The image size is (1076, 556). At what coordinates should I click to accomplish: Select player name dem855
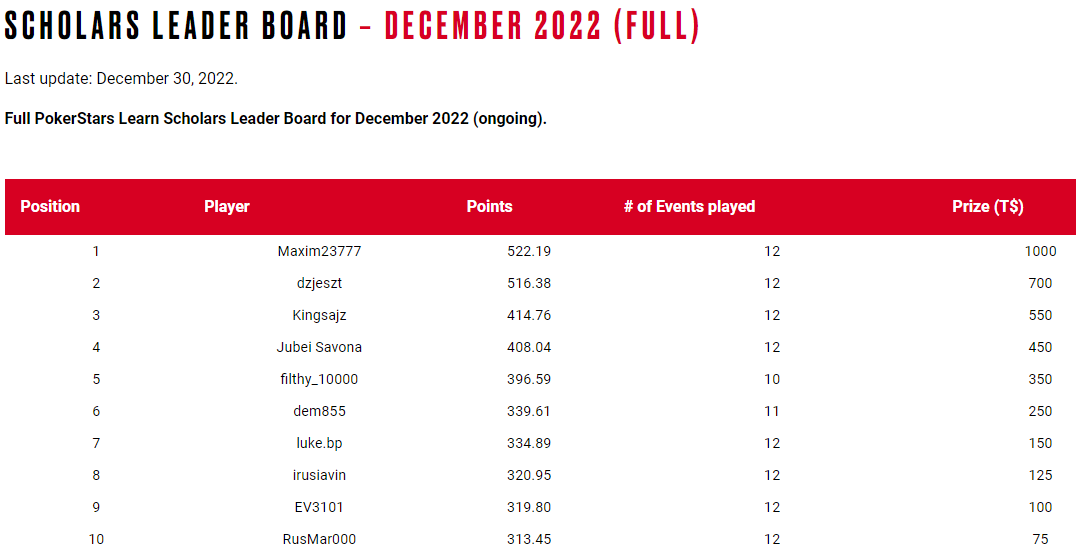pos(319,411)
